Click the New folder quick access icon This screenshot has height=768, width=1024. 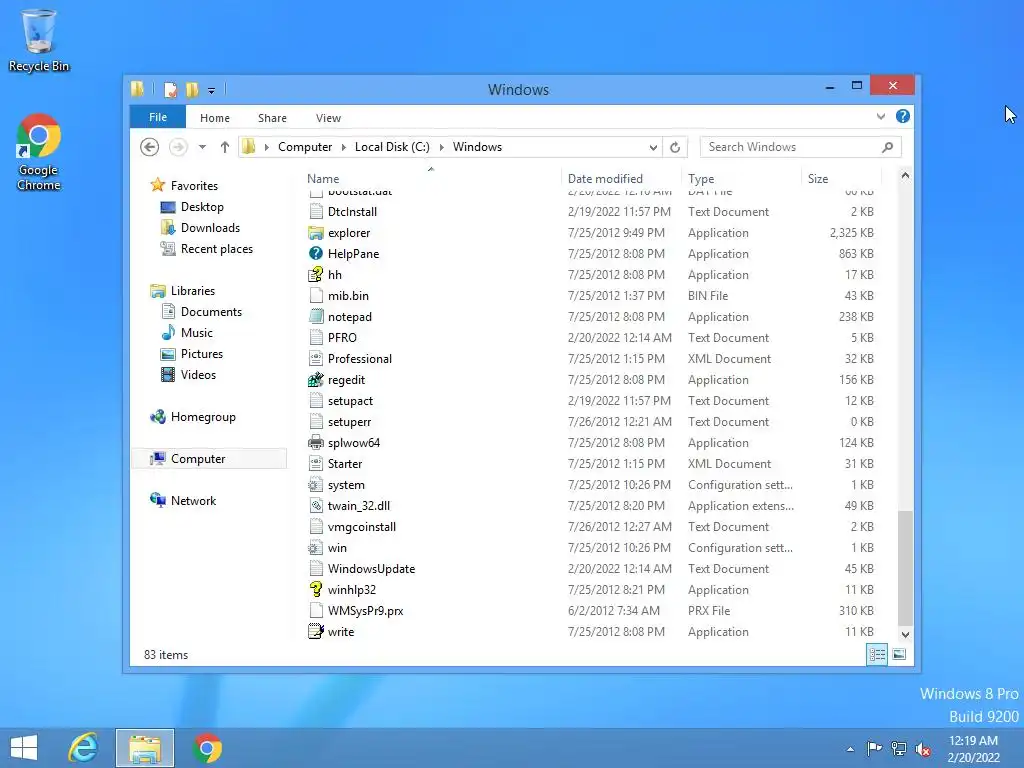click(191, 89)
